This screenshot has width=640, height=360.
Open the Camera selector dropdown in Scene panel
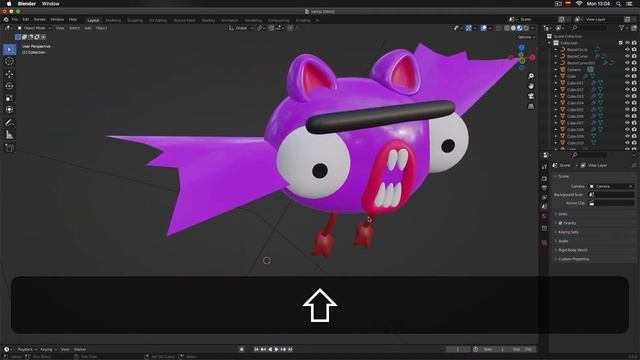pyautogui.click(x=611, y=186)
